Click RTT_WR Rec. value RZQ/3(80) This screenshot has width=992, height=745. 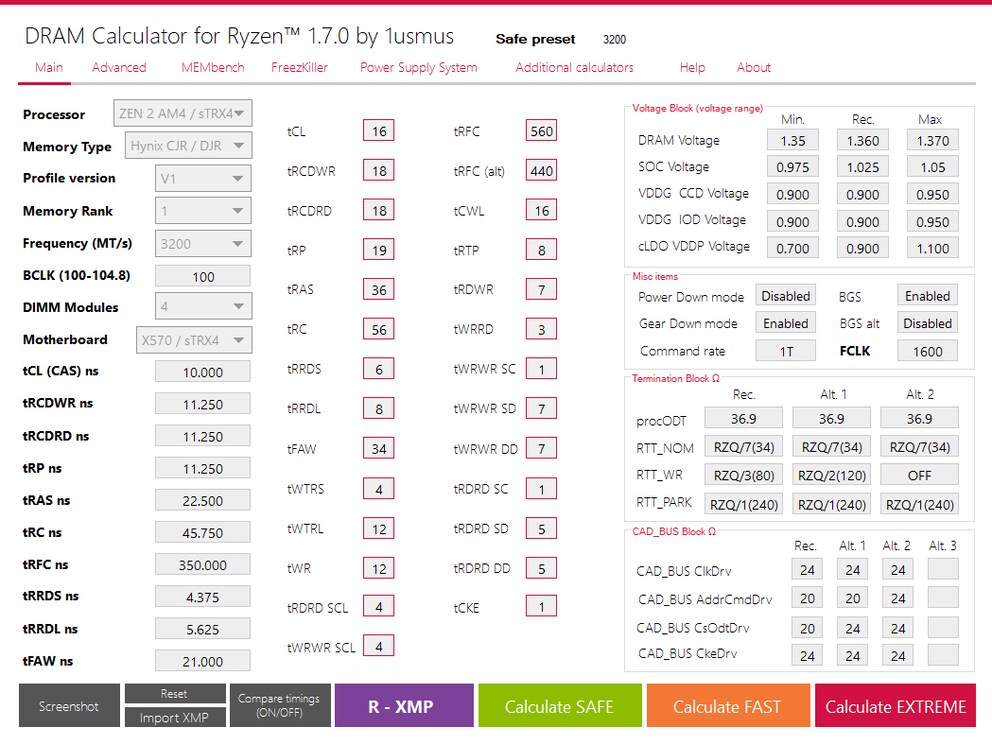tap(743, 475)
